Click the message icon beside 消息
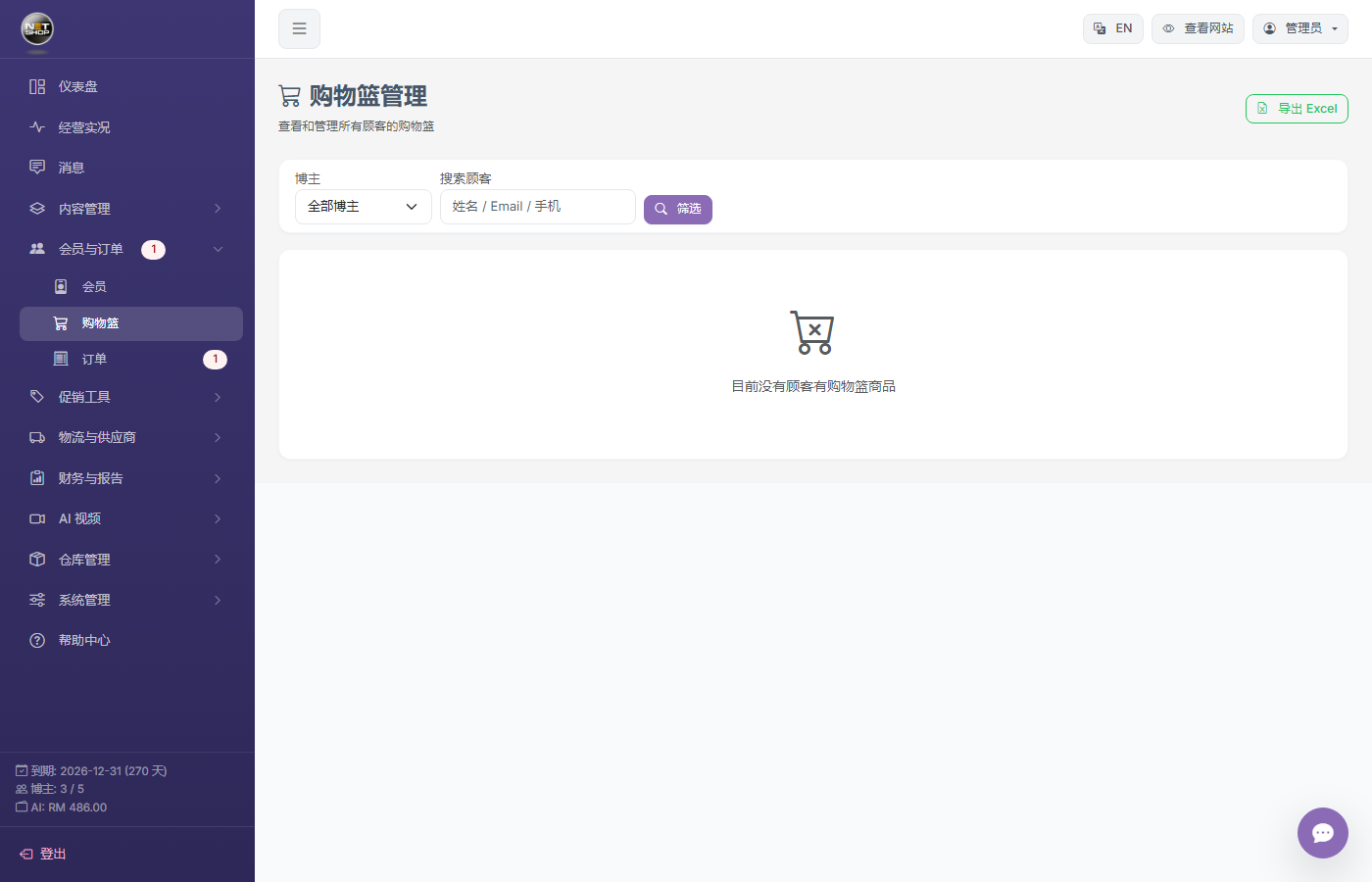Image resolution: width=1372 pixels, height=882 pixels. click(37, 168)
